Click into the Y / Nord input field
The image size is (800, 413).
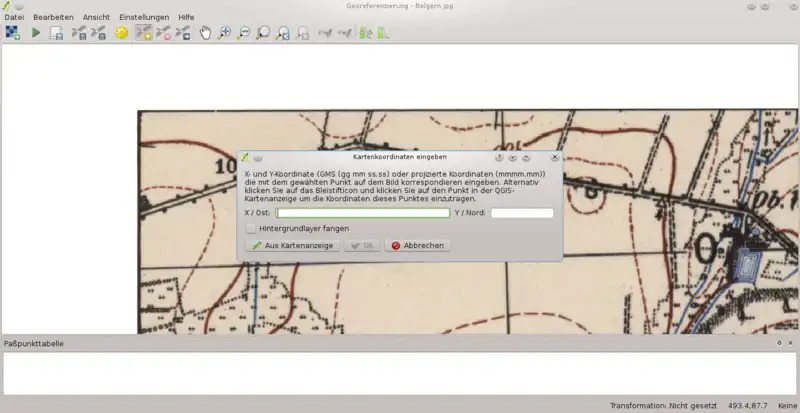(x=521, y=213)
